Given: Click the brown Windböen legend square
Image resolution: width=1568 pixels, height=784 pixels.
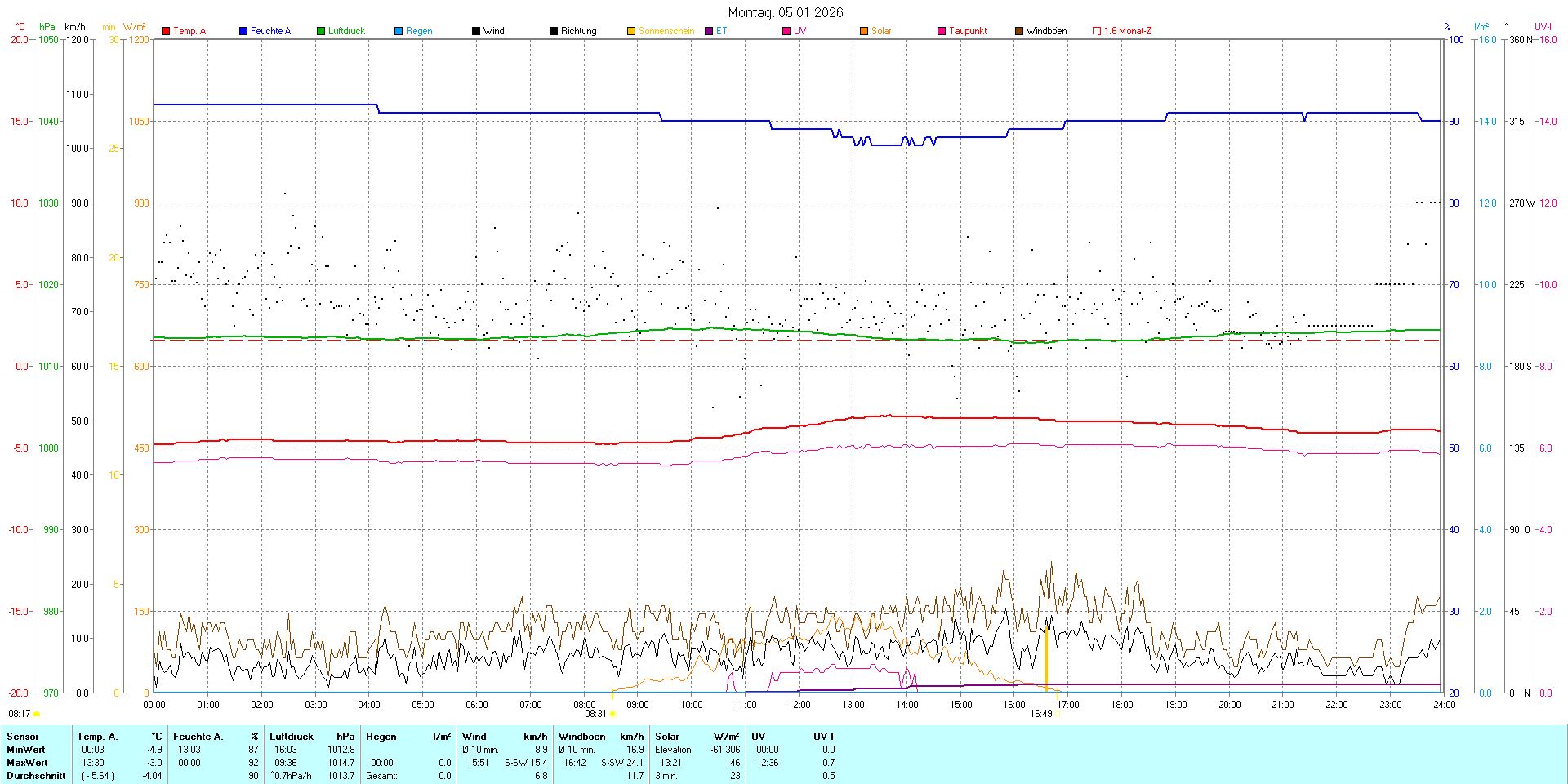Looking at the screenshot, I should pos(1019,31).
